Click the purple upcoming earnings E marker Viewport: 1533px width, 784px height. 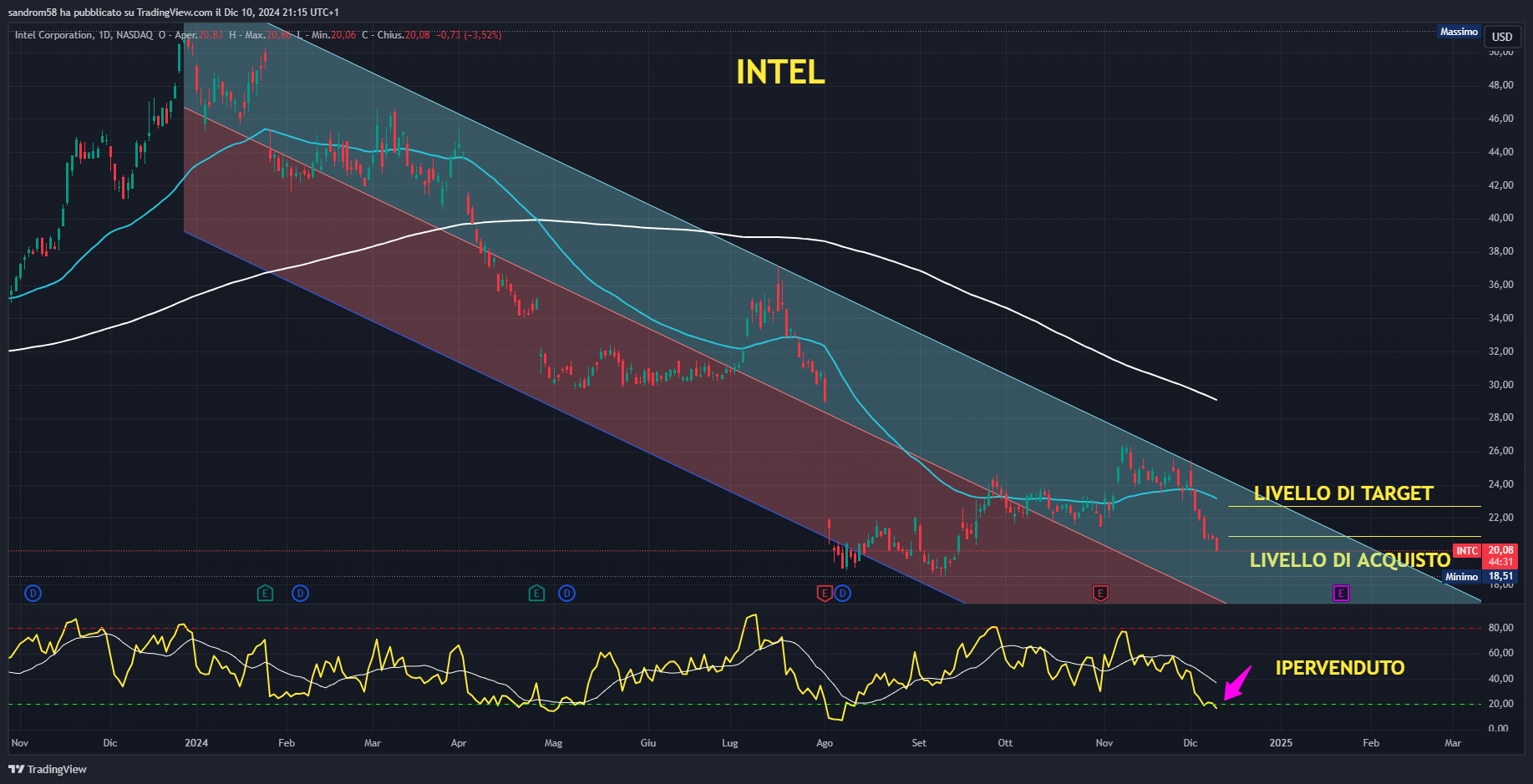pyautogui.click(x=1341, y=594)
